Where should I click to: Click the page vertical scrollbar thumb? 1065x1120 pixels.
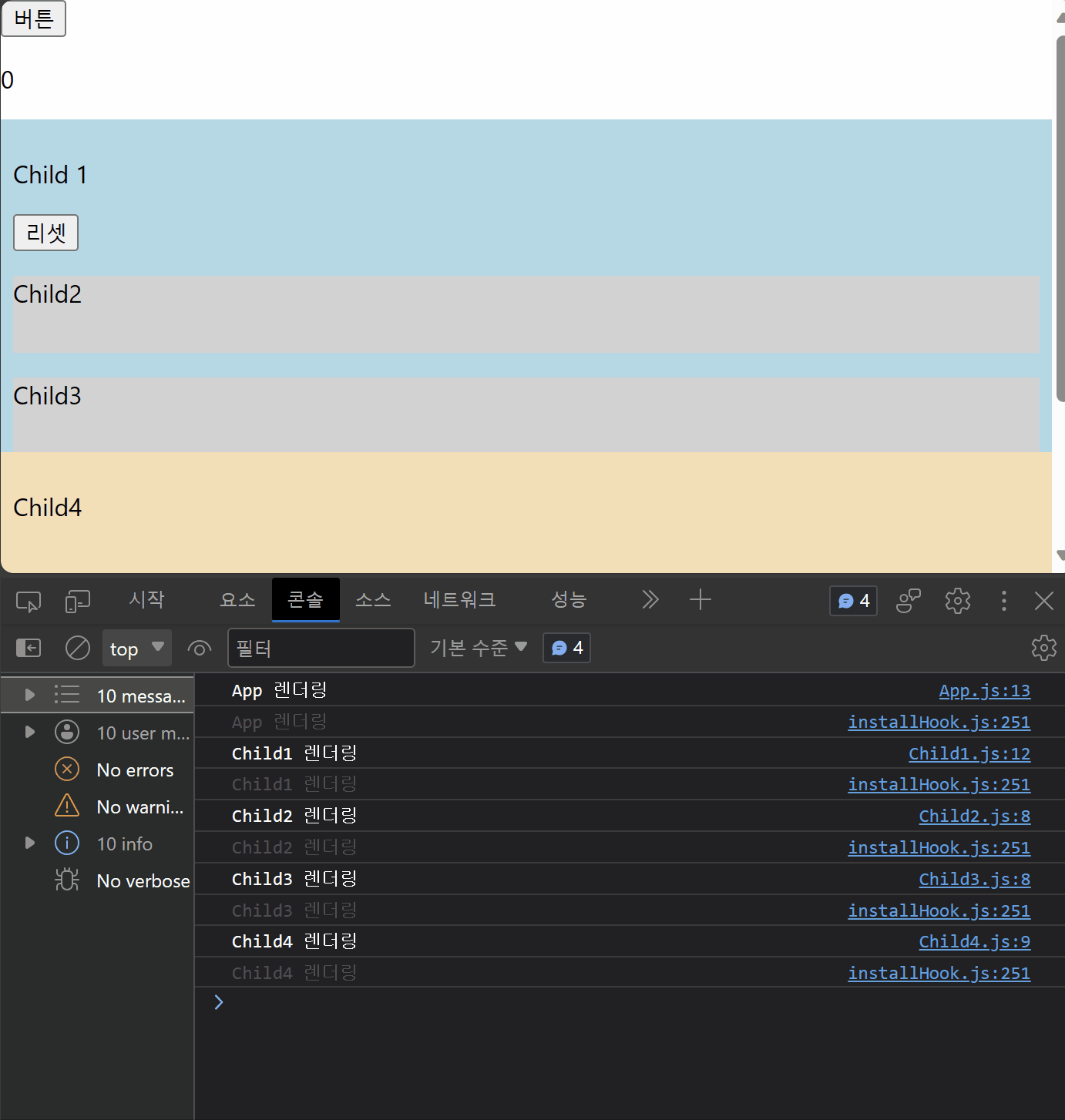pyautogui.click(x=1060, y=220)
